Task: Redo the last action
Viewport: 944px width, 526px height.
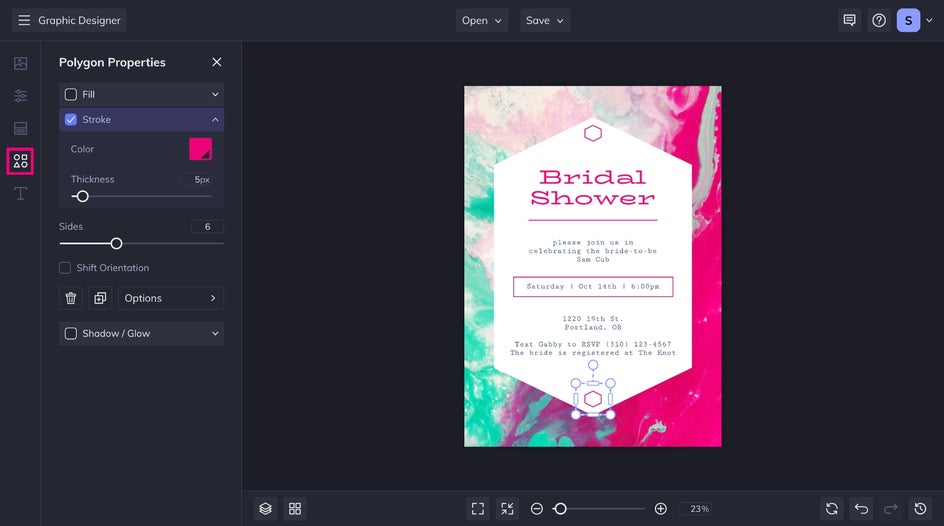Action: 891,509
